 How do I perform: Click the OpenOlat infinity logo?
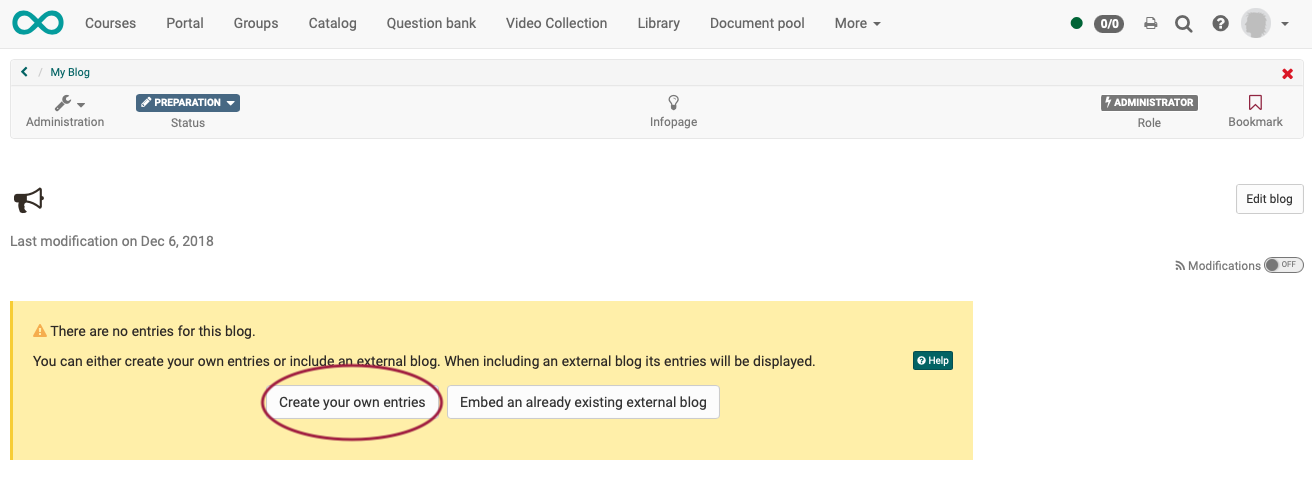click(x=38, y=22)
